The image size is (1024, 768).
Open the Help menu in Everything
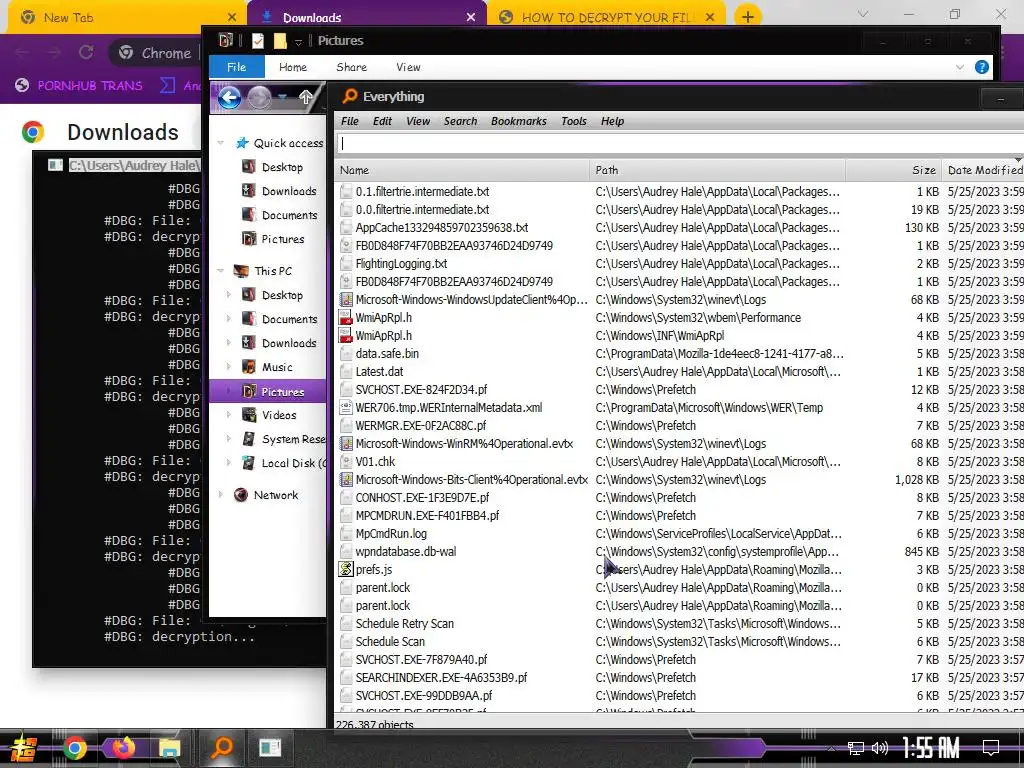[x=612, y=121]
